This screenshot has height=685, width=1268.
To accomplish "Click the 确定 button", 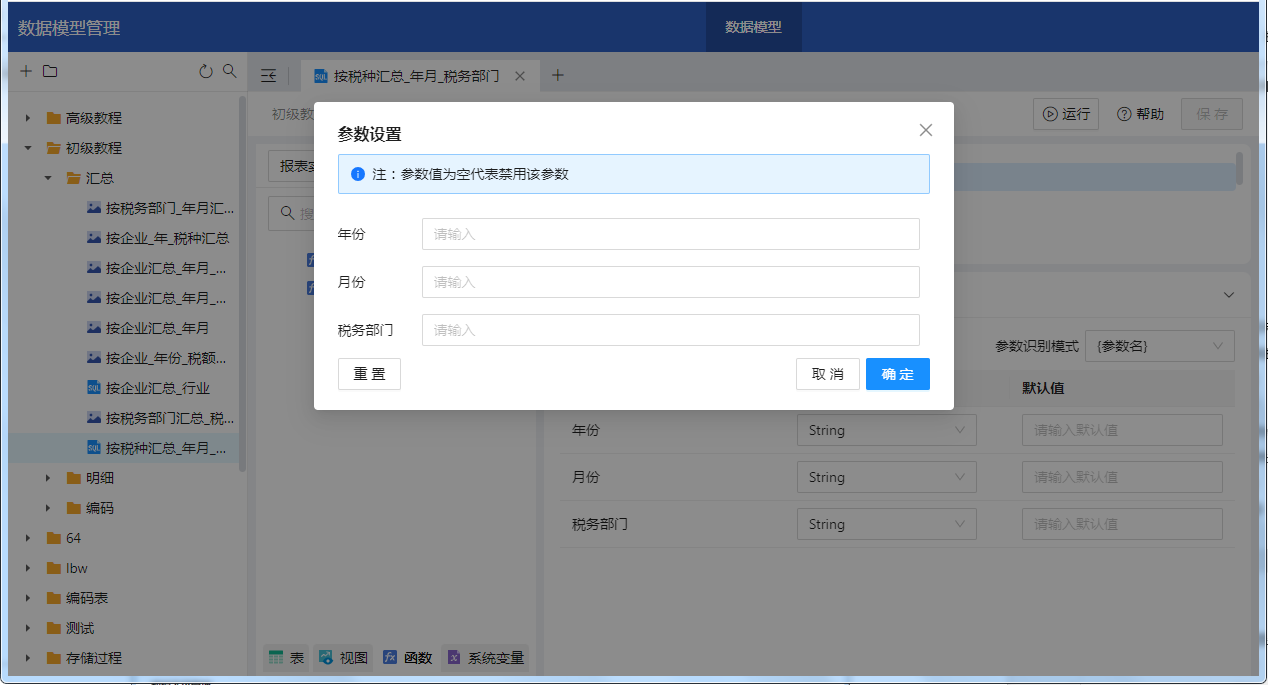I will click(x=897, y=374).
